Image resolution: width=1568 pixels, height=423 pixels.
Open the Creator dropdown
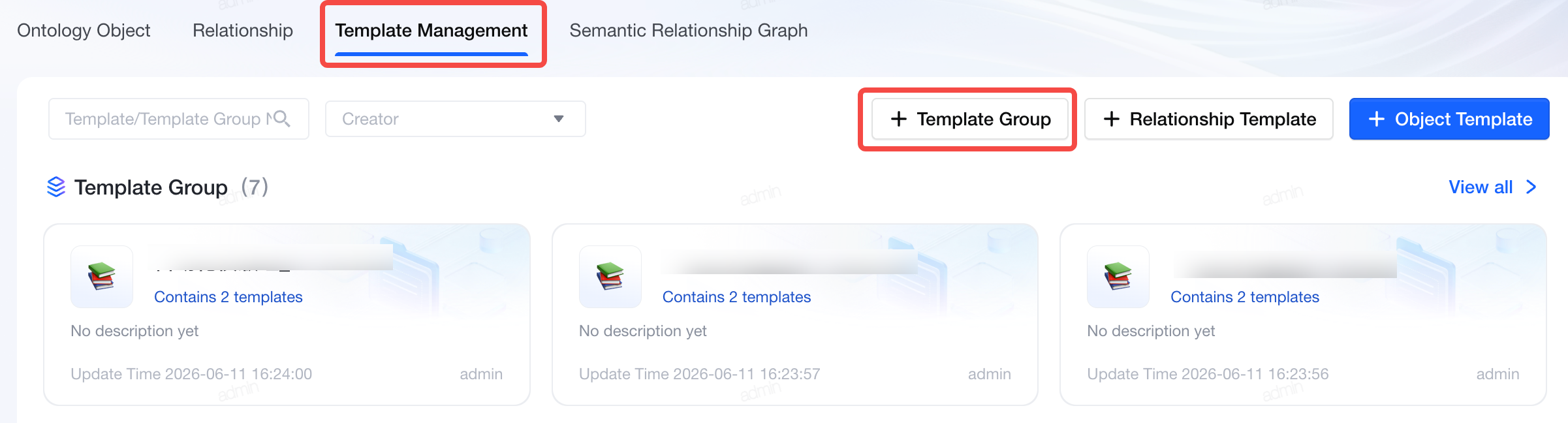point(455,119)
